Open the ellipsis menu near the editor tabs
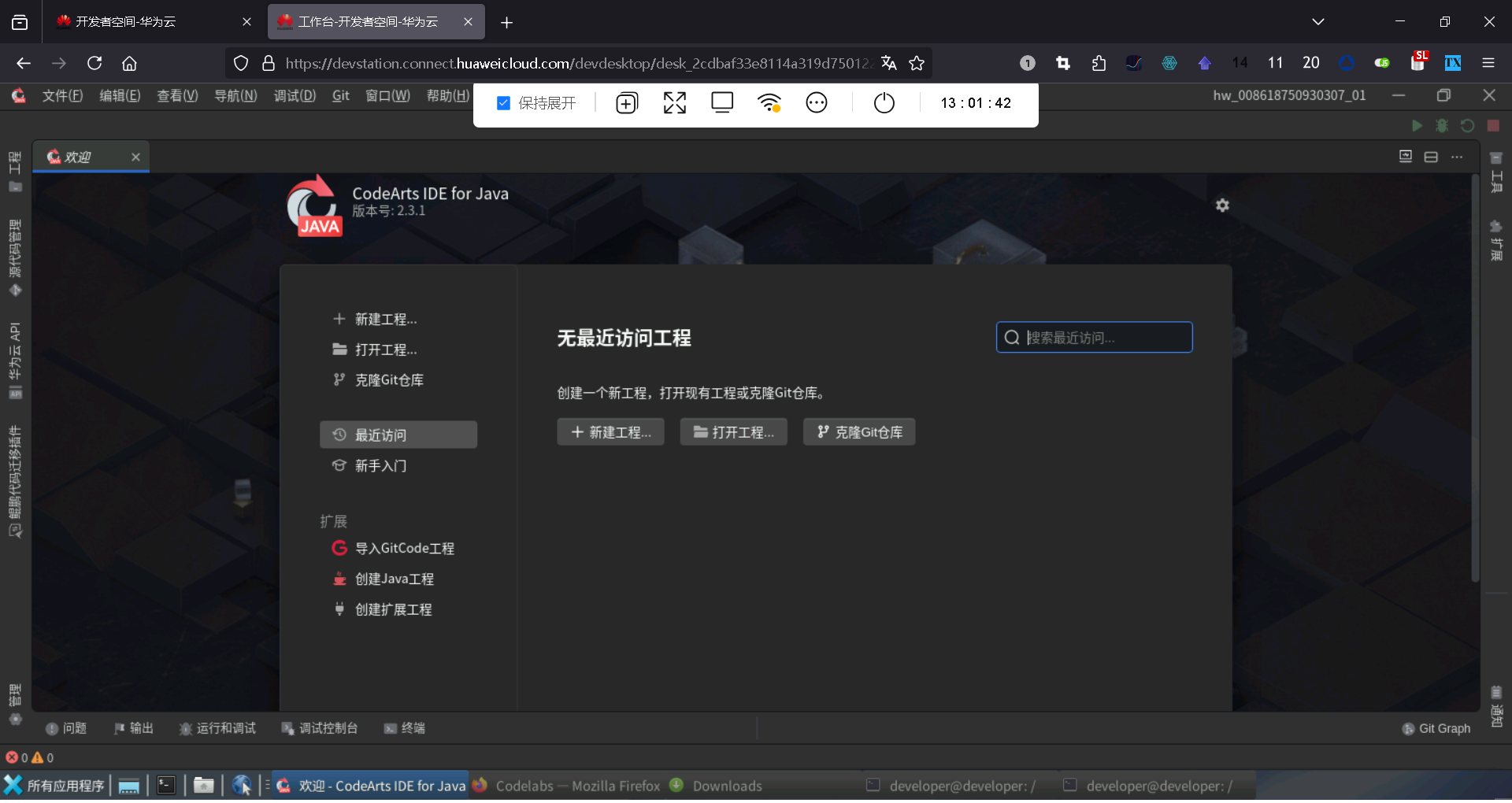Screen dimensions: 1512x803 [1456, 157]
